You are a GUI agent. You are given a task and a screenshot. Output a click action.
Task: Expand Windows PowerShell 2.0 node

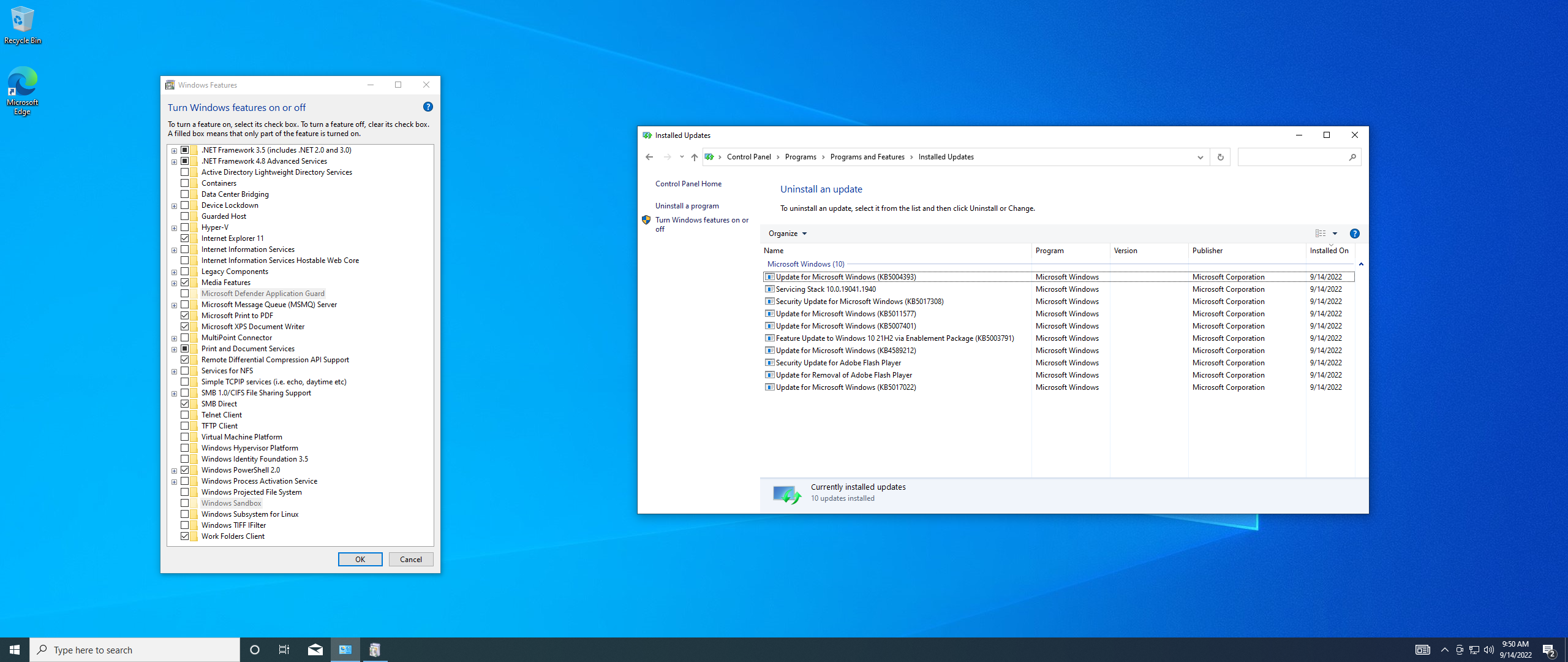coord(174,471)
